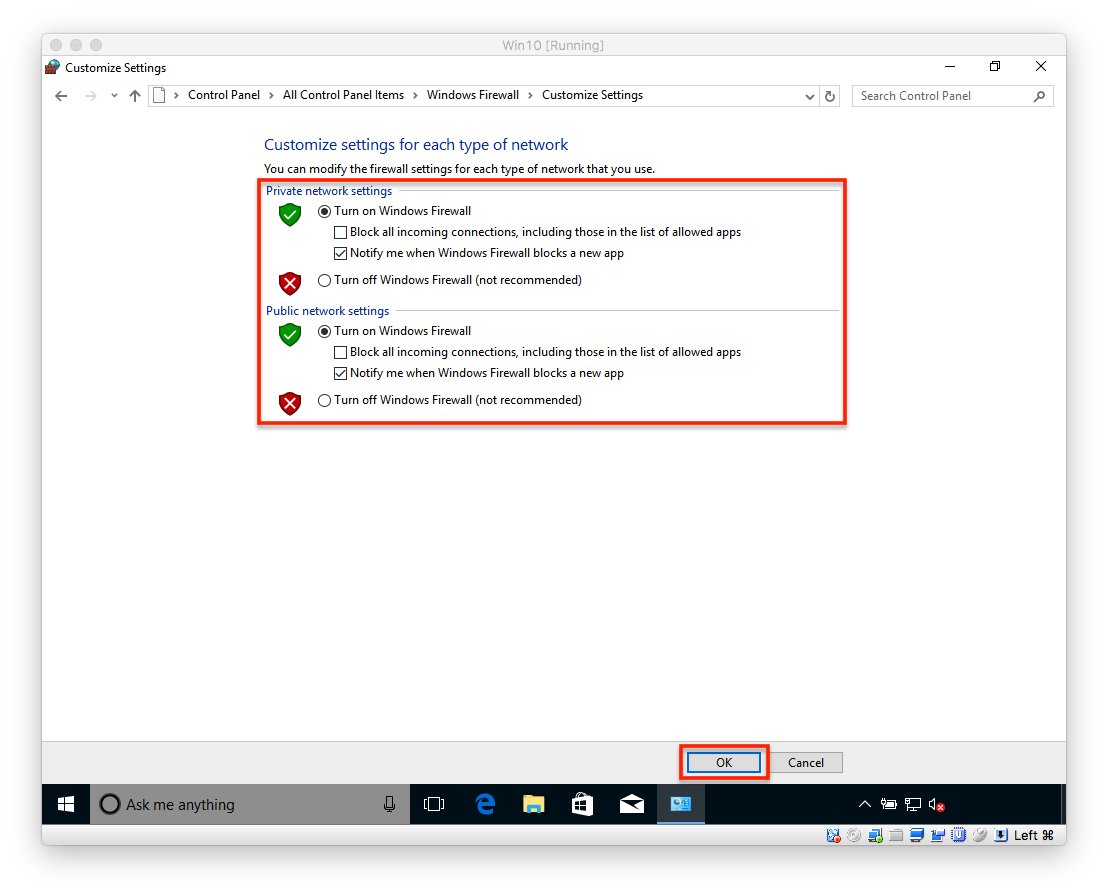Click the search magnifier icon
The image size is (1108, 895).
1039,96
